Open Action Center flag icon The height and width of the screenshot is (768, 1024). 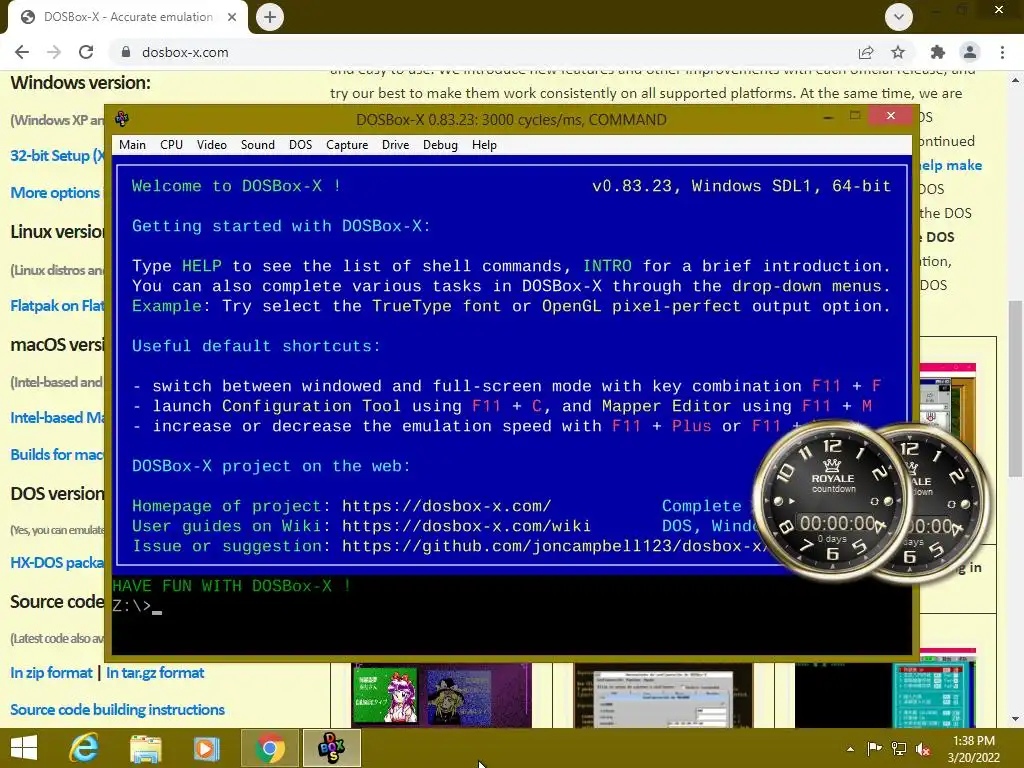pos(874,749)
